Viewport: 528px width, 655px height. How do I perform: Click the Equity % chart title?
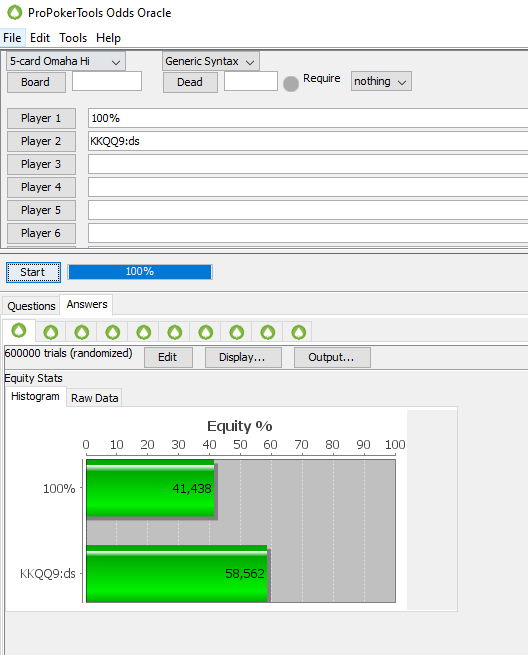coord(240,427)
